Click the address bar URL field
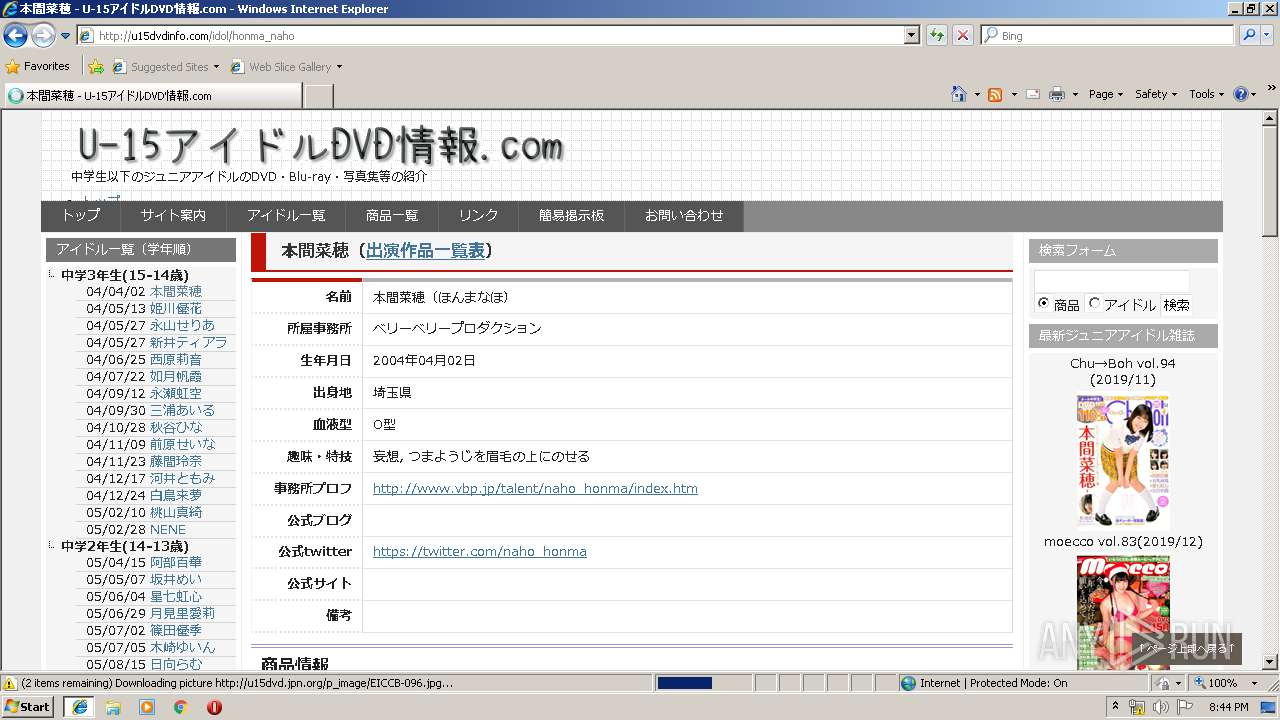 pyautogui.click(x=490, y=36)
